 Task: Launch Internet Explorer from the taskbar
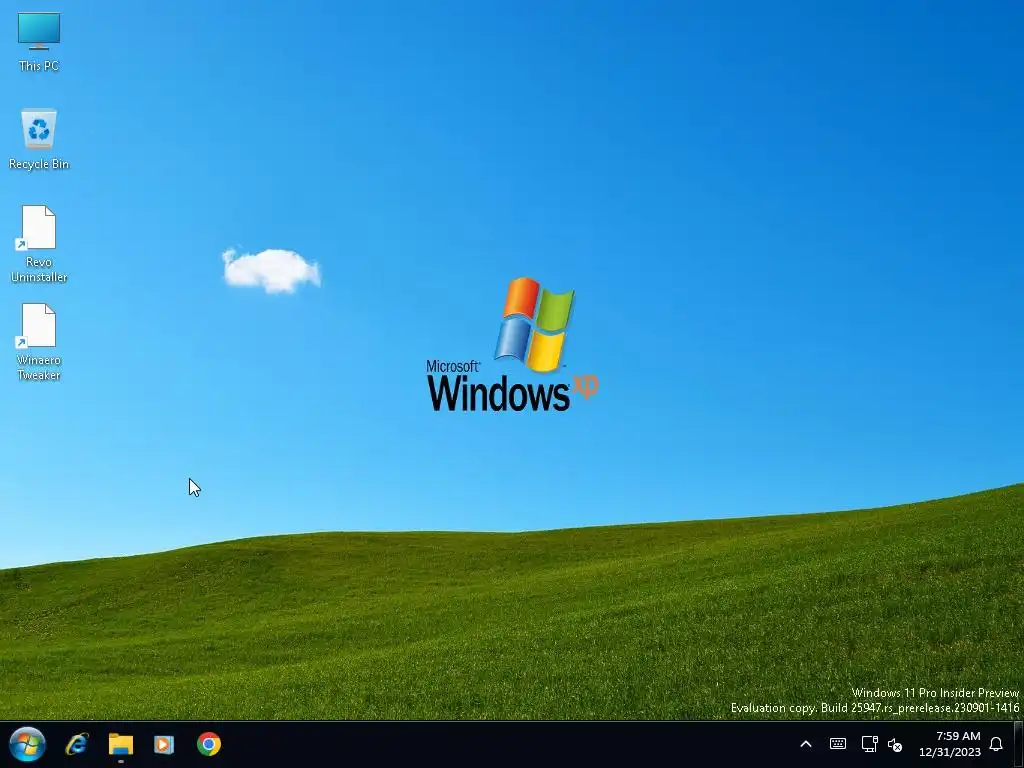click(x=77, y=744)
